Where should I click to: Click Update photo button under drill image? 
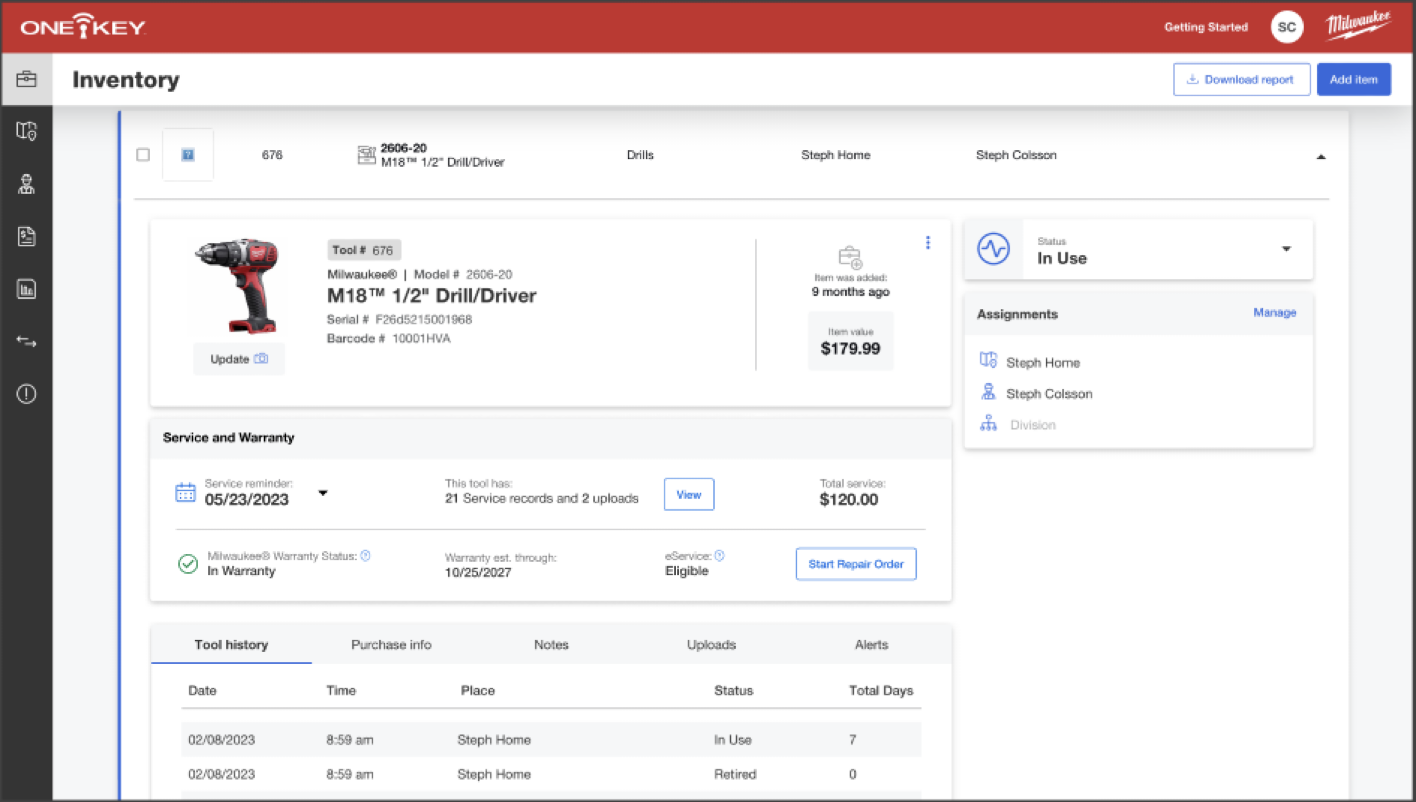pos(239,359)
